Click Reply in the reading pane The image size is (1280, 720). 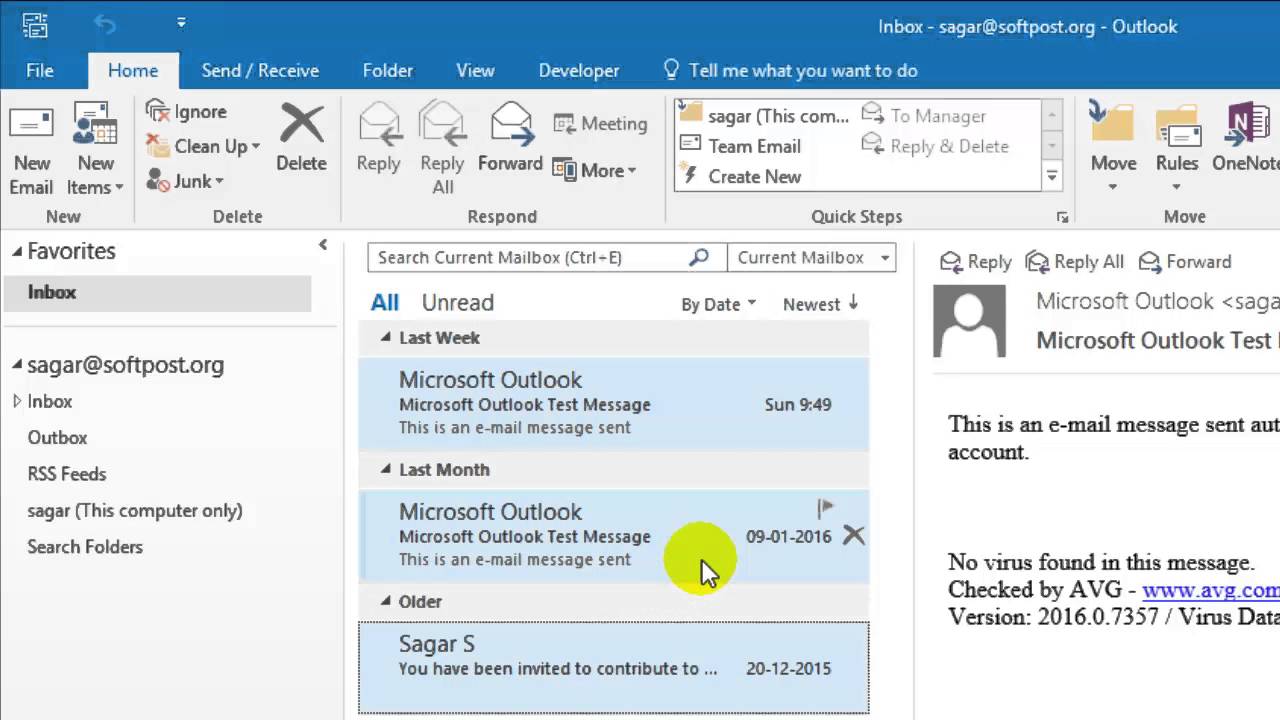pyautogui.click(x=976, y=262)
